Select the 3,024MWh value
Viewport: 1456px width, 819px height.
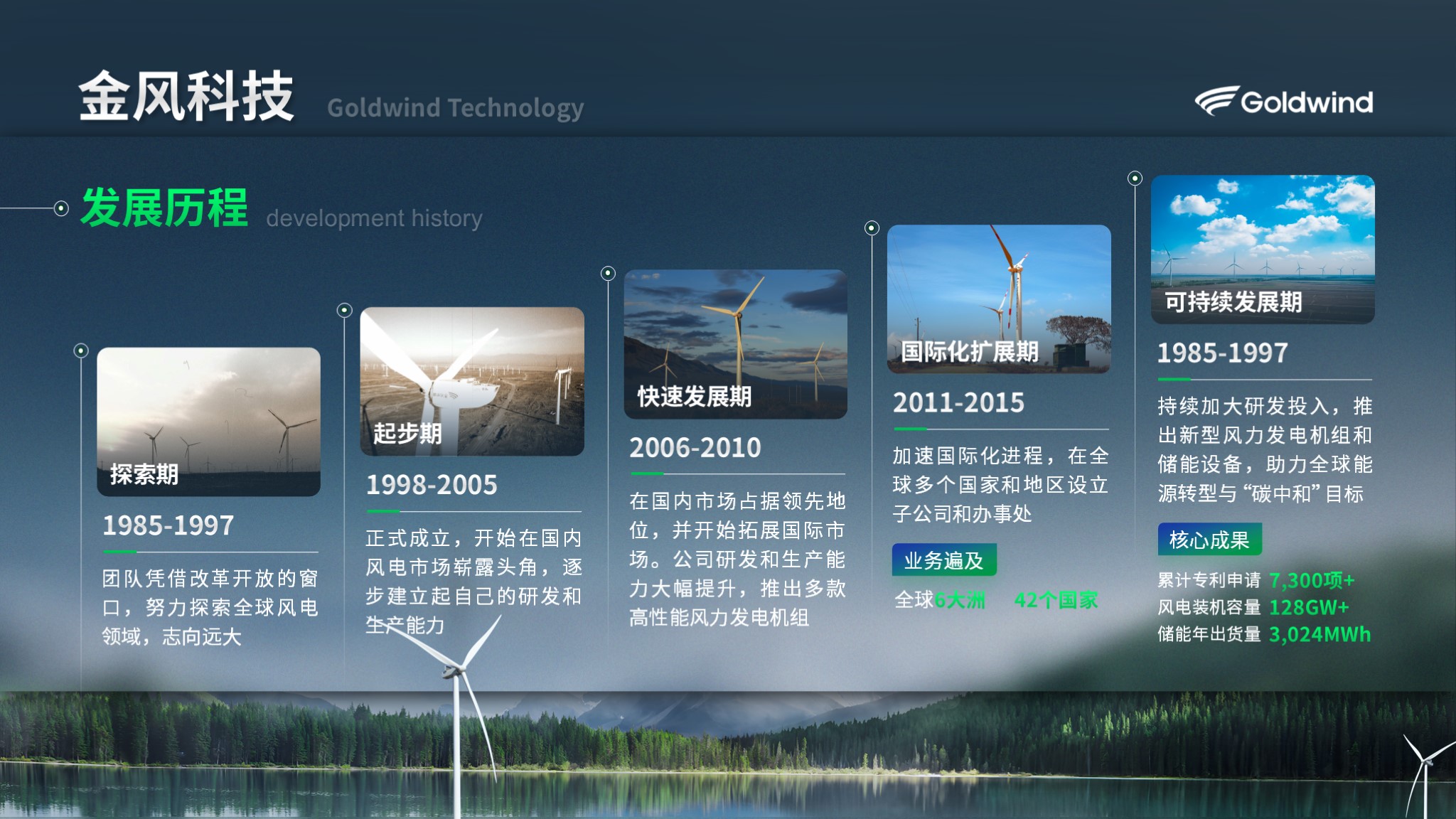pyautogui.click(x=1320, y=634)
